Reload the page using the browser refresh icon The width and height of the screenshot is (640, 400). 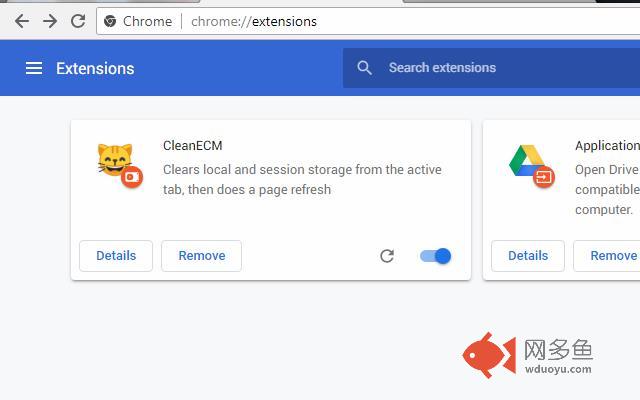[x=78, y=21]
